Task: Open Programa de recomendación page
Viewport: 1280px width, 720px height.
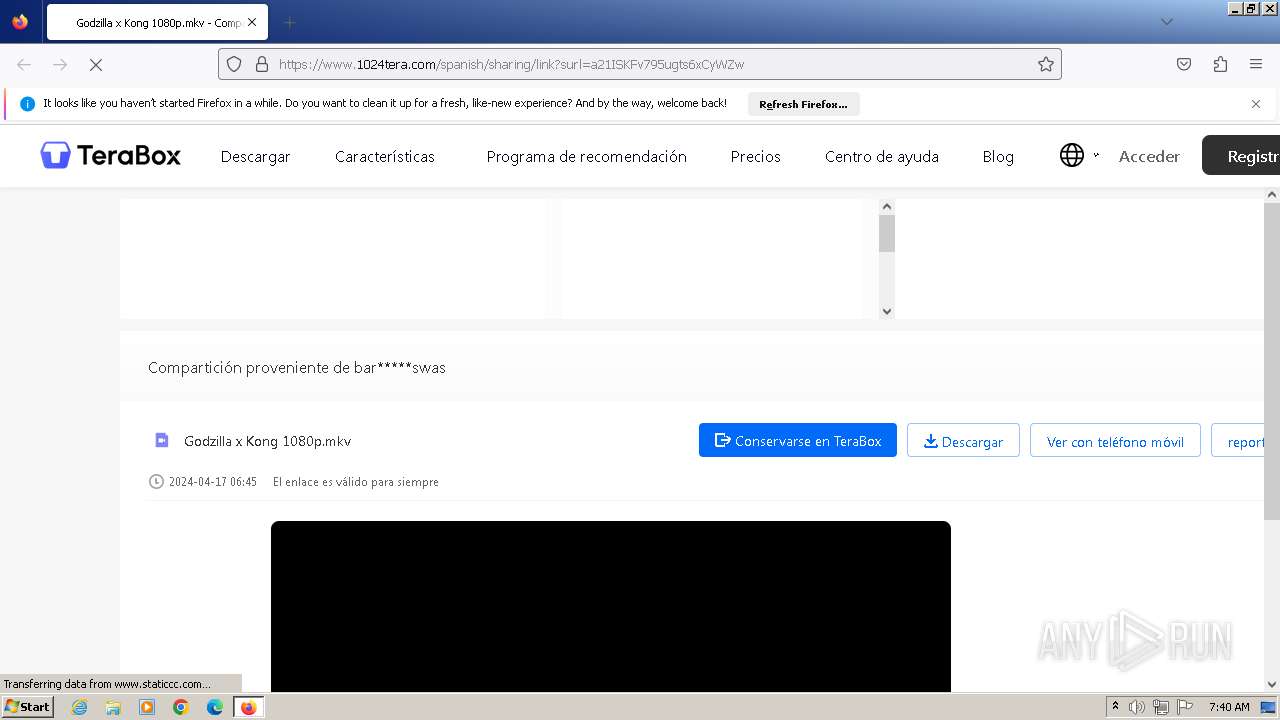Action: pyautogui.click(x=586, y=156)
